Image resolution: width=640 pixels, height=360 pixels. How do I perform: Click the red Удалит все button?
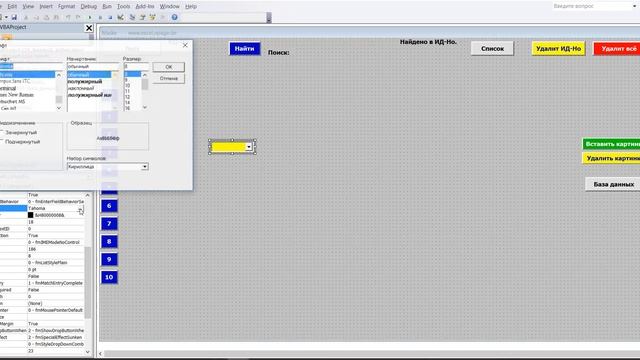pyautogui.click(x=617, y=49)
